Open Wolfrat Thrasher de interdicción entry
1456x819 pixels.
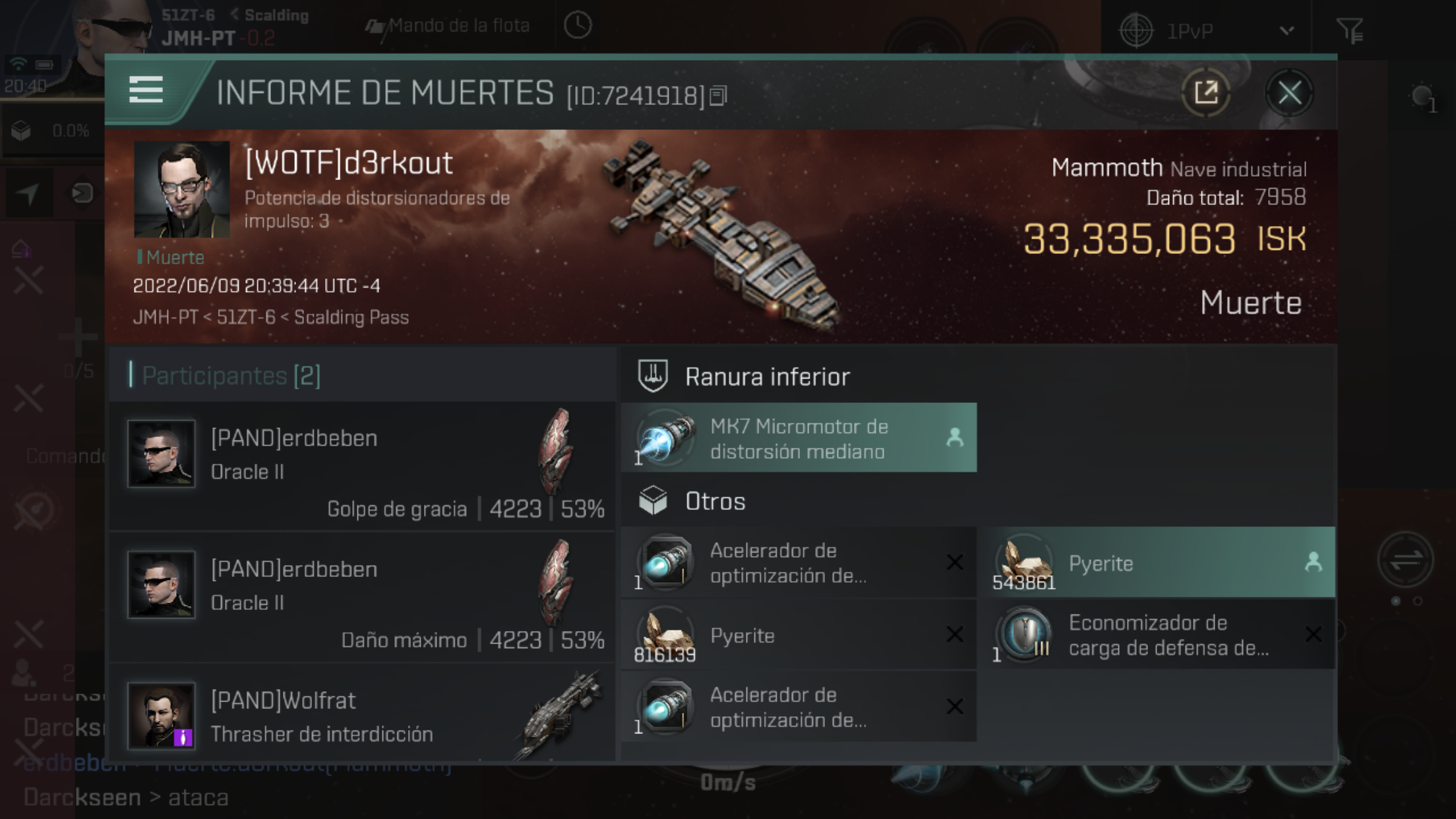click(362, 714)
